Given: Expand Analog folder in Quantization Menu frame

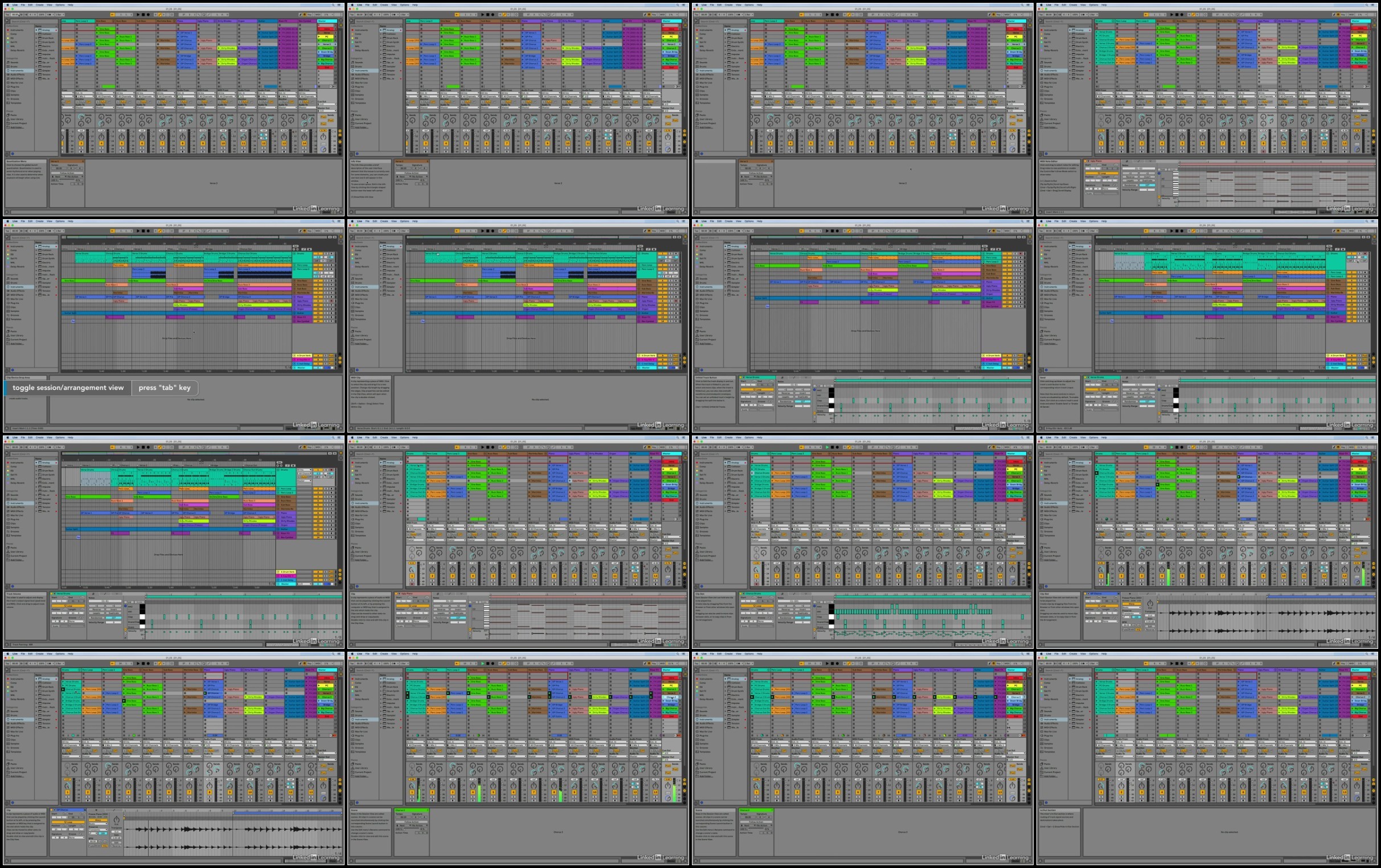Looking at the screenshot, I should [36, 30].
